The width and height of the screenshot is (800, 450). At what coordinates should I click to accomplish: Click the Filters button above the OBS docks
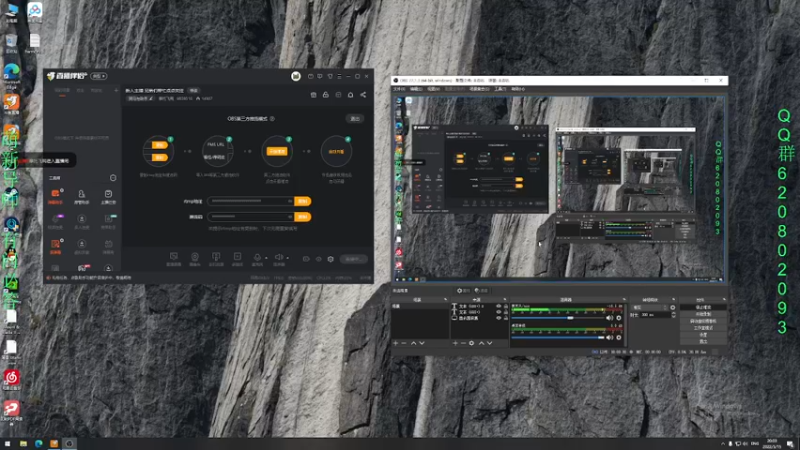click(x=481, y=290)
